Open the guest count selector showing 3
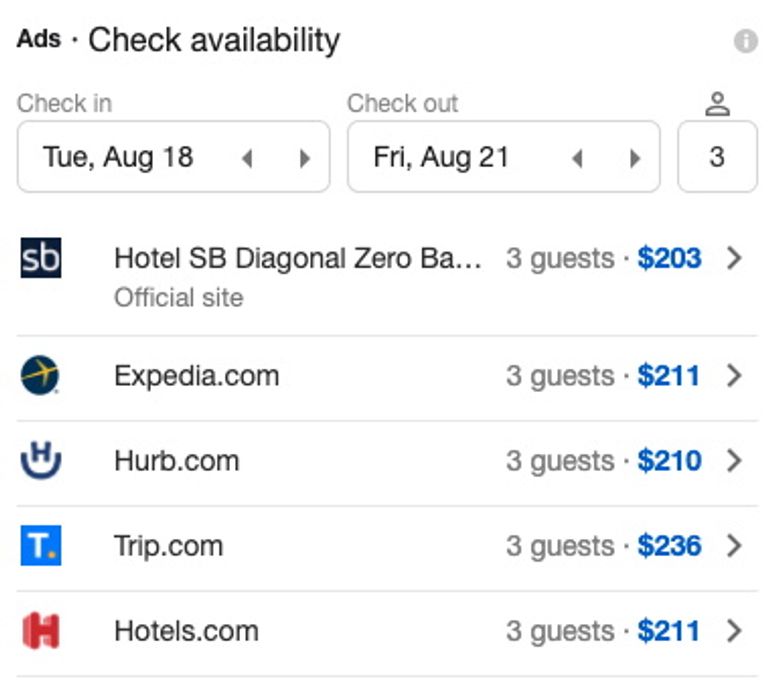The height and width of the screenshot is (685, 780). 717,157
